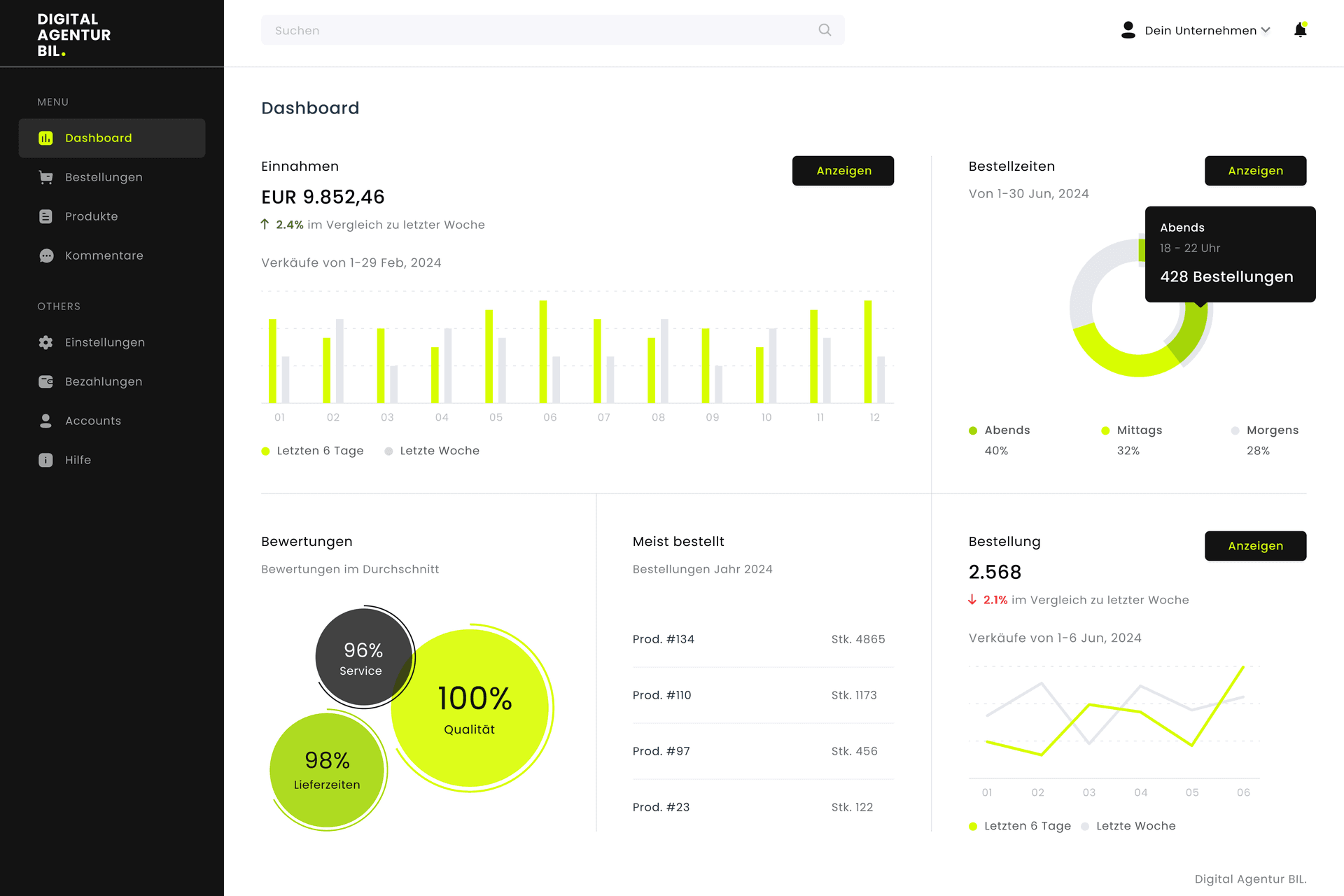Toggle the Letzte Woche legend under Einnahmen chart

pos(432,451)
